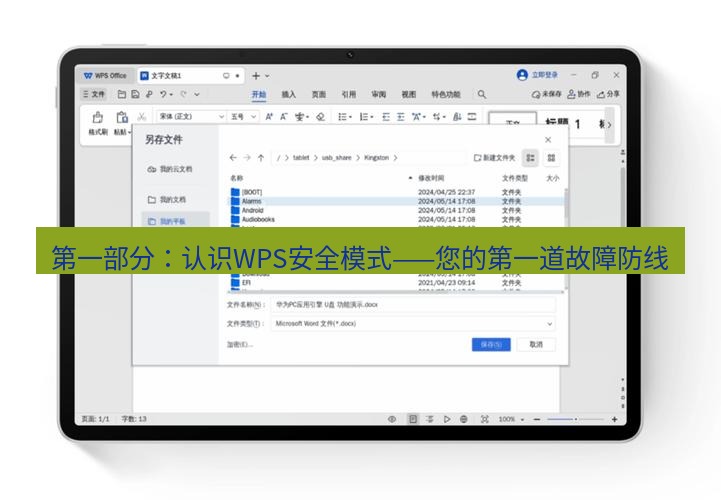The width and height of the screenshot is (721, 500).
Task: Click the zoom slider in status bar
Action: point(575,419)
